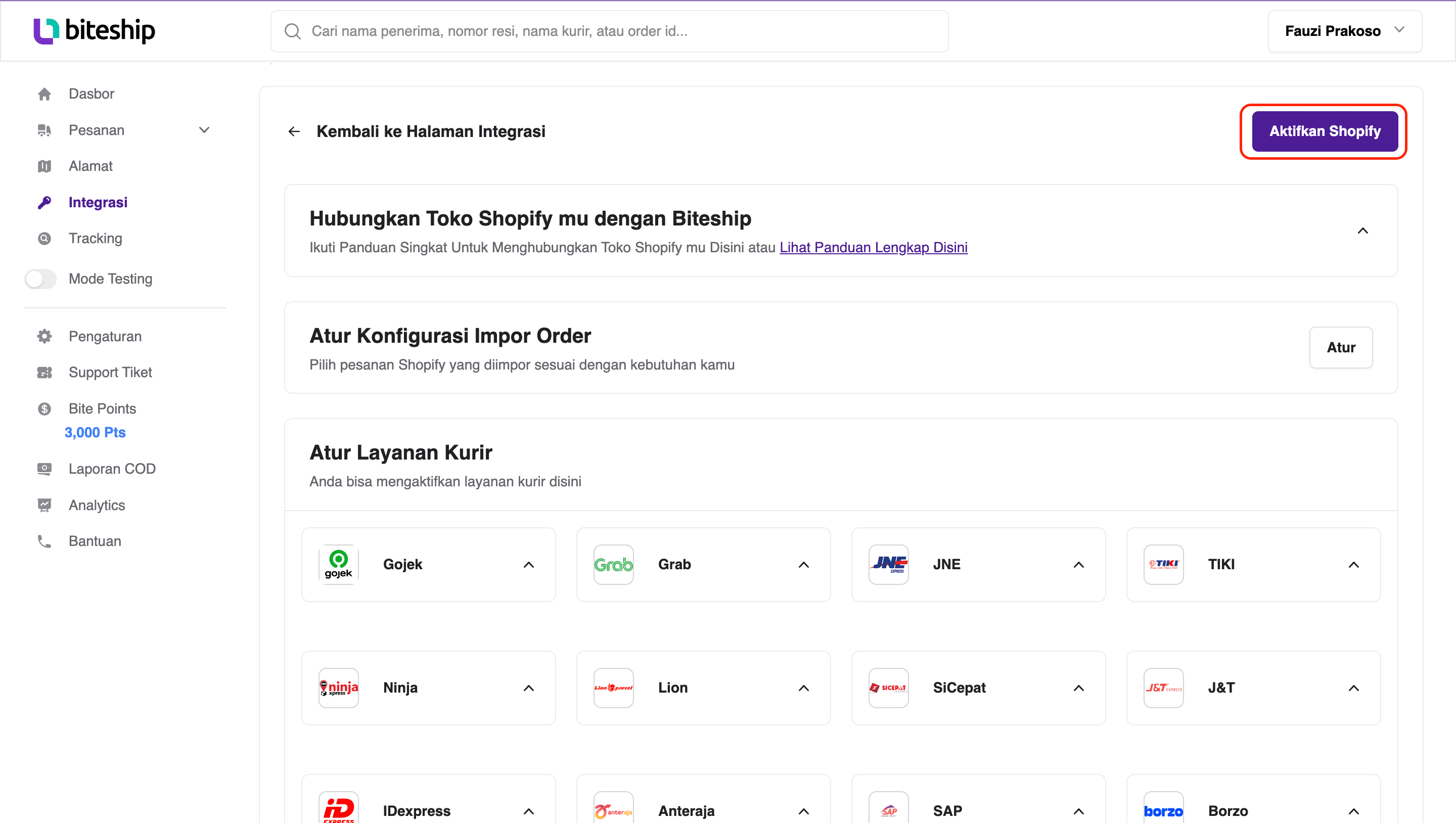Click the J&T Express logo
This screenshot has width=1456, height=823.
(1164, 688)
